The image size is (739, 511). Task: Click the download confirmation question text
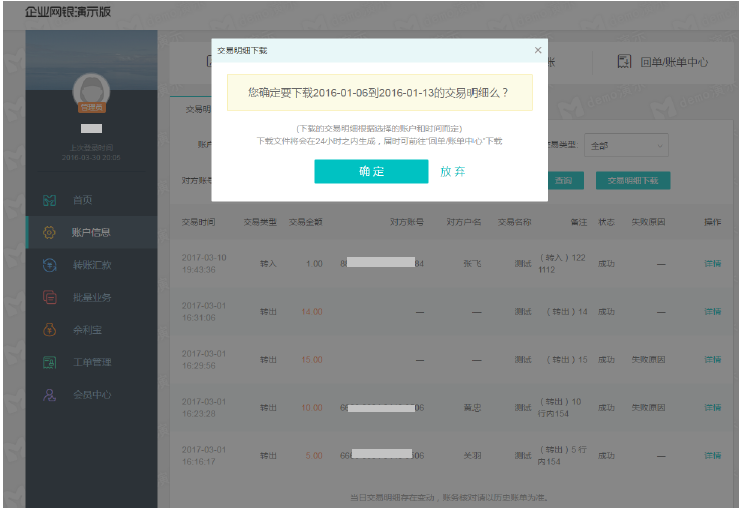tap(378, 93)
